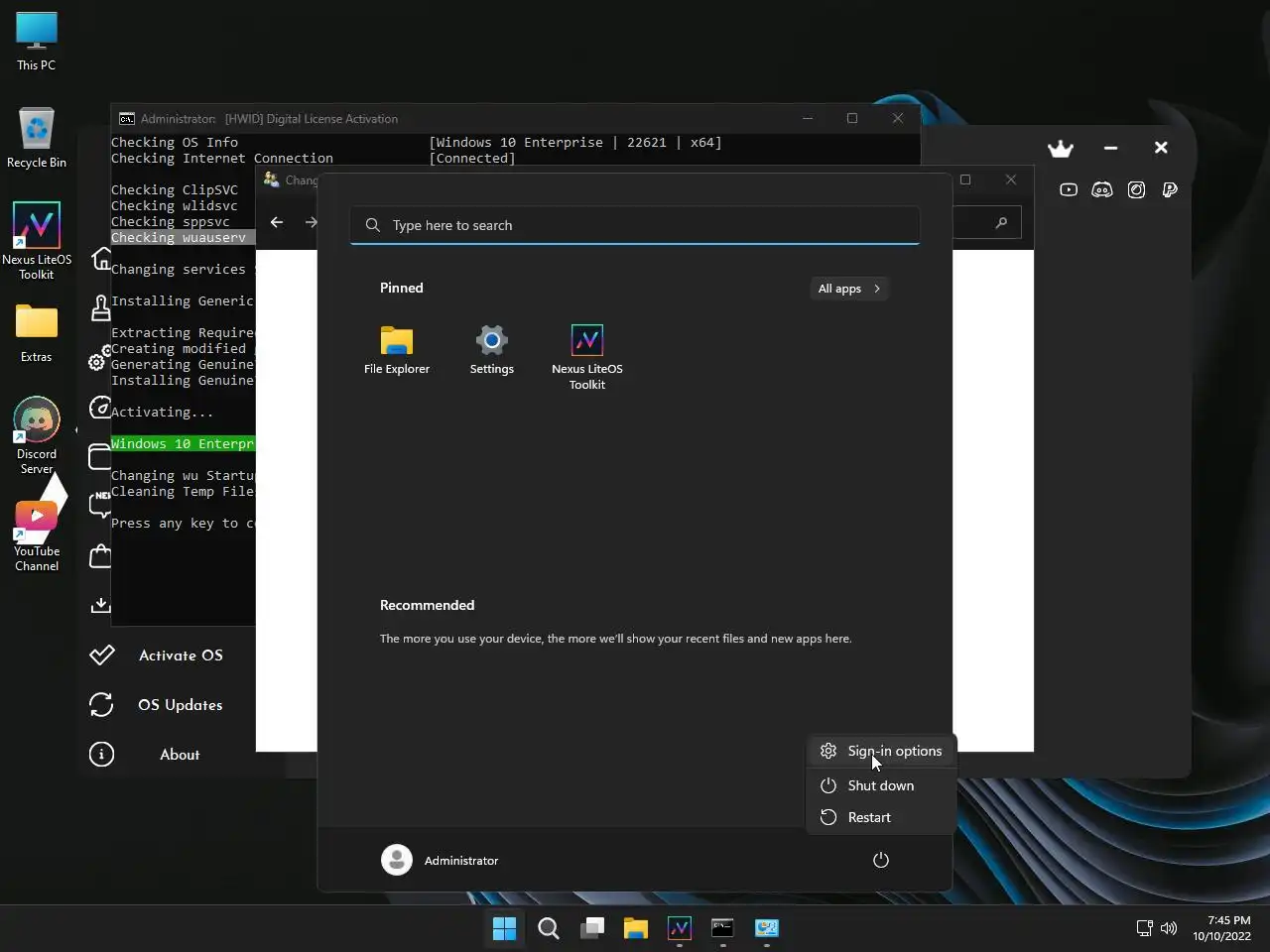Select the home icon in Nexus Toolkit sidebar
The image size is (1270, 952).
(x=100, y=259)
